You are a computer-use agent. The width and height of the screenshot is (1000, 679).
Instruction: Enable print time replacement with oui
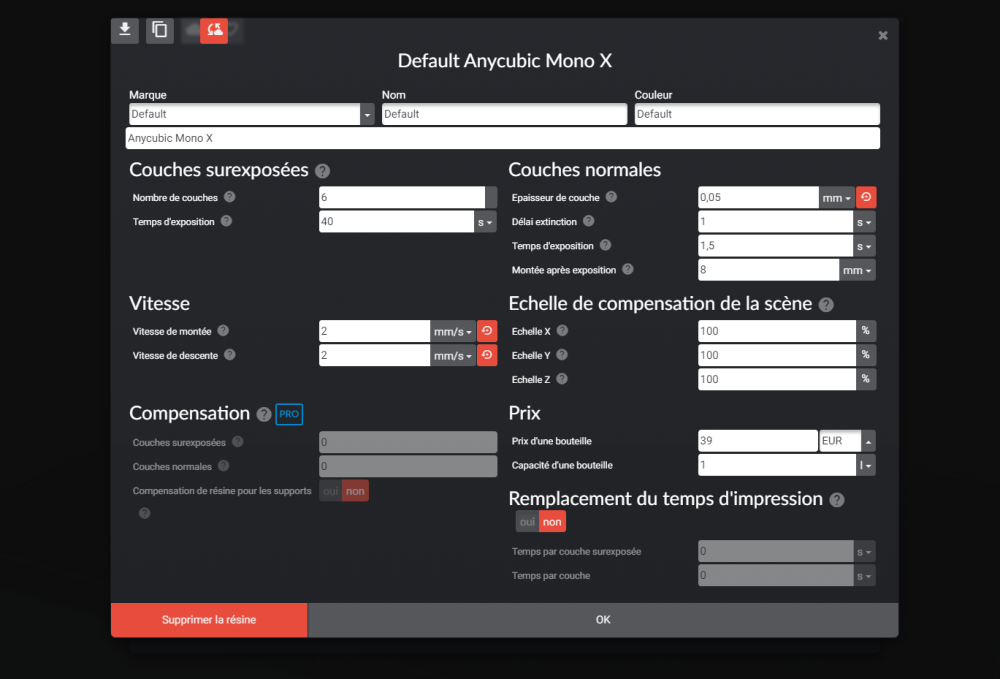click(527, 522)
